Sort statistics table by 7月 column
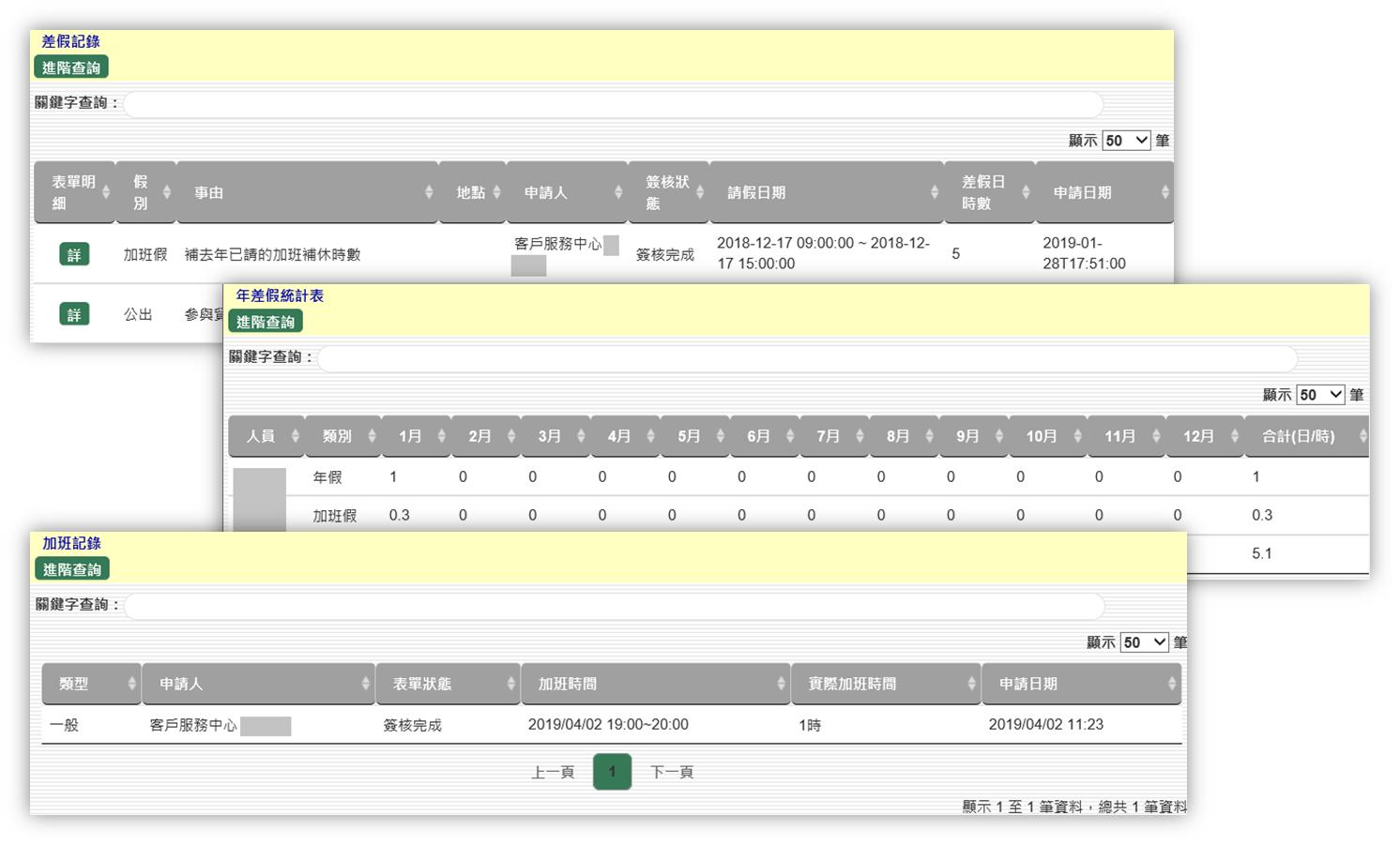Image resolution: width=1400 pixels, height=845 pixels. tap(834, 436)
